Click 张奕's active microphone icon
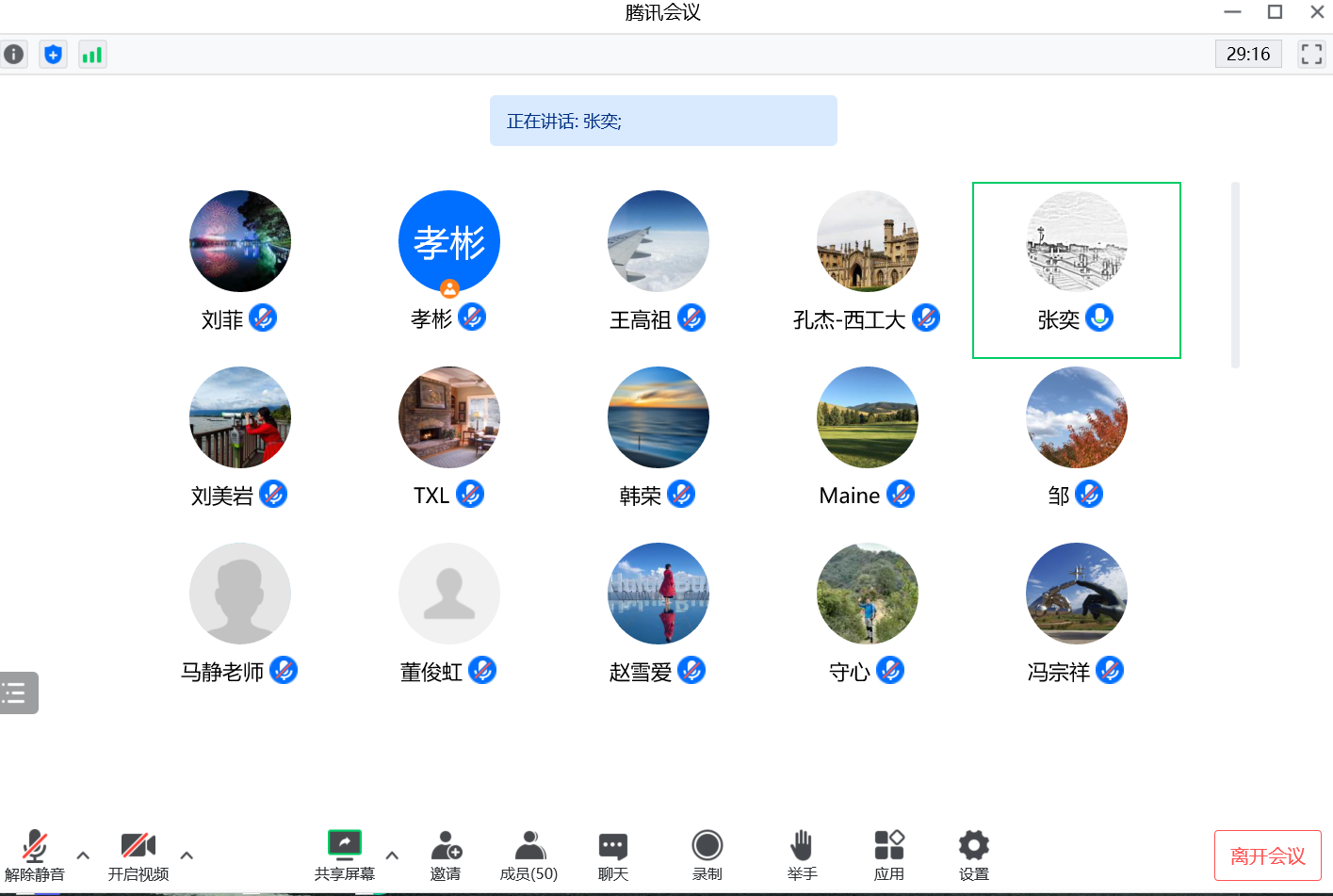The height and width of the screenshot is (896, 1333). pos(1099,318)
